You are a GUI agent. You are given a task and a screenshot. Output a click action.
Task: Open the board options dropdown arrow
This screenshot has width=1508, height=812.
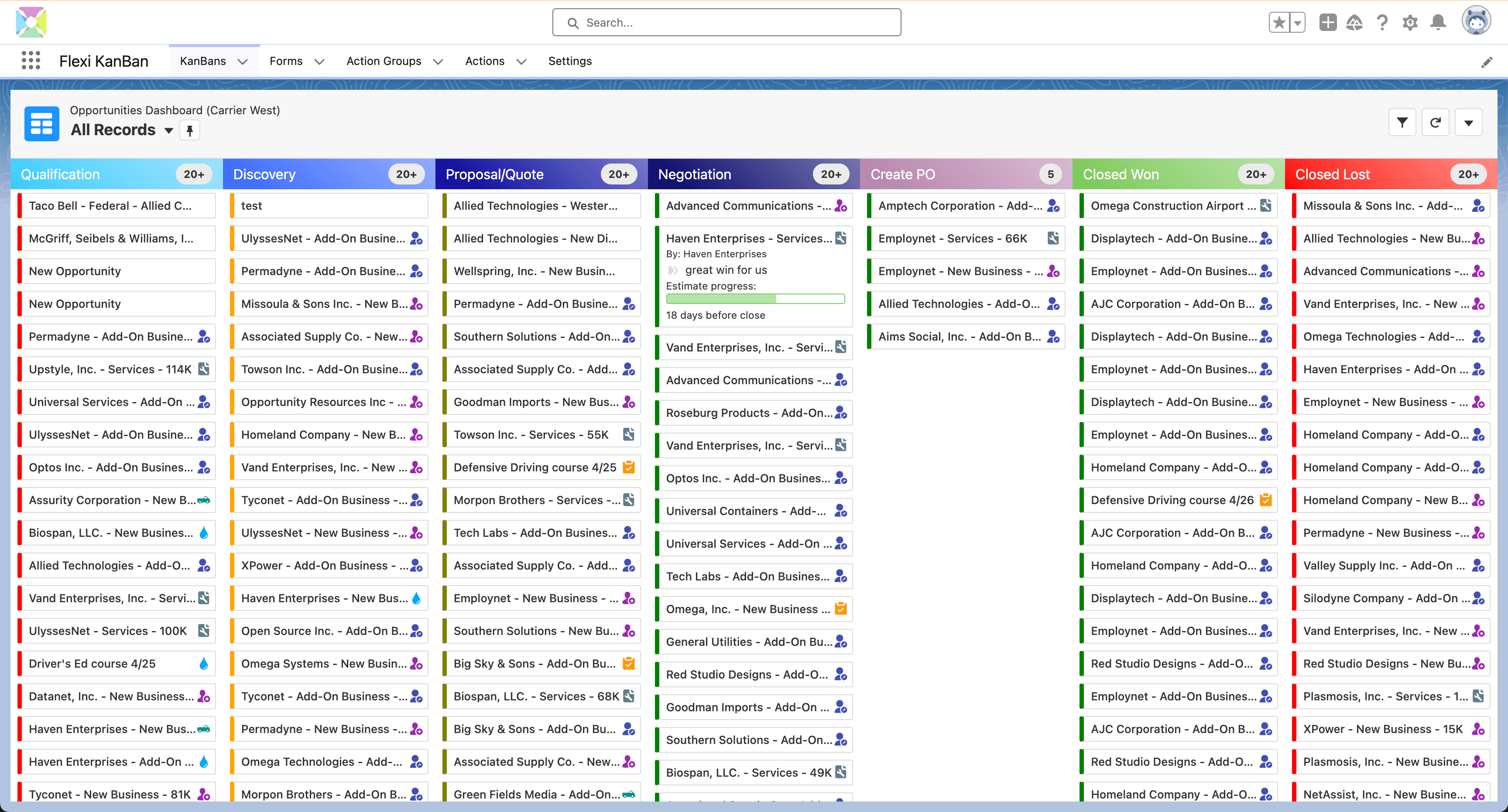pos(1468,122)
